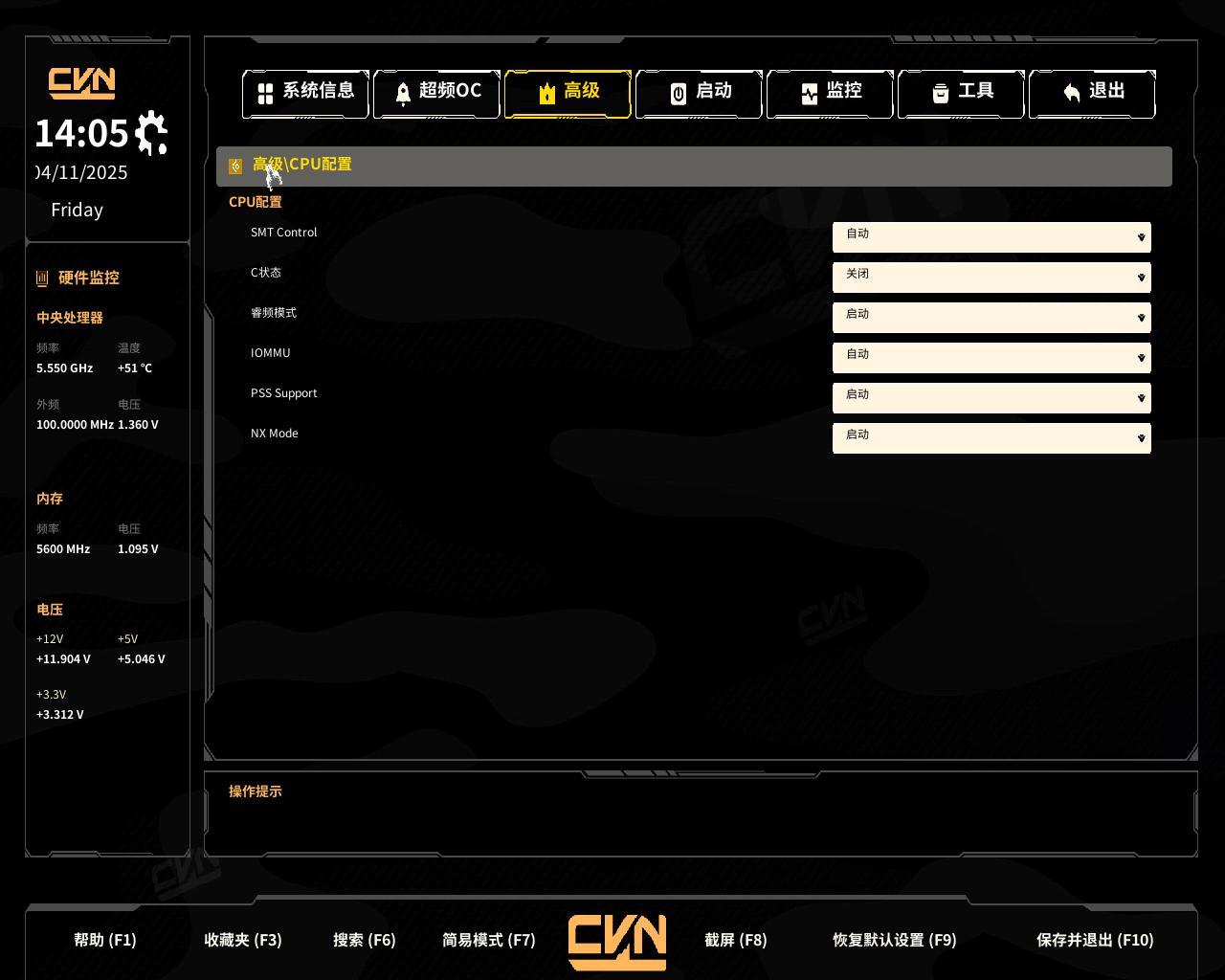The height and width of the screenshot is (980, 1225).
Task: Select the 高级 tab
Action: 568,93
